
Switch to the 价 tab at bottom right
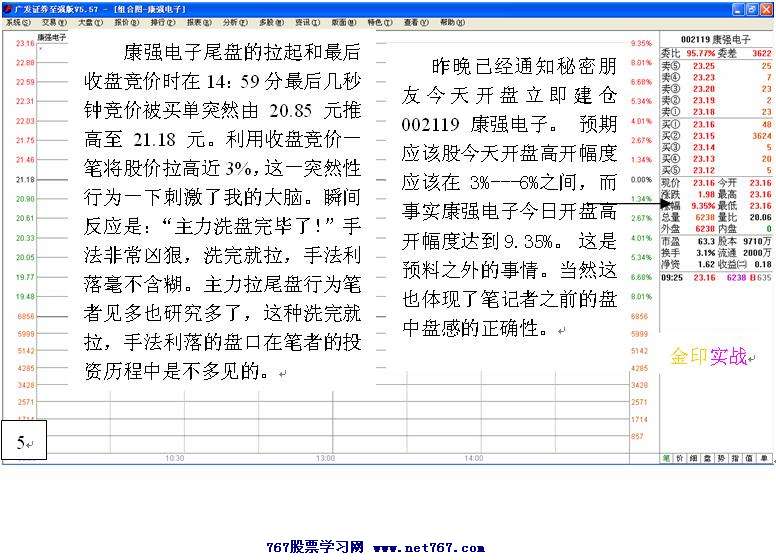680,458
